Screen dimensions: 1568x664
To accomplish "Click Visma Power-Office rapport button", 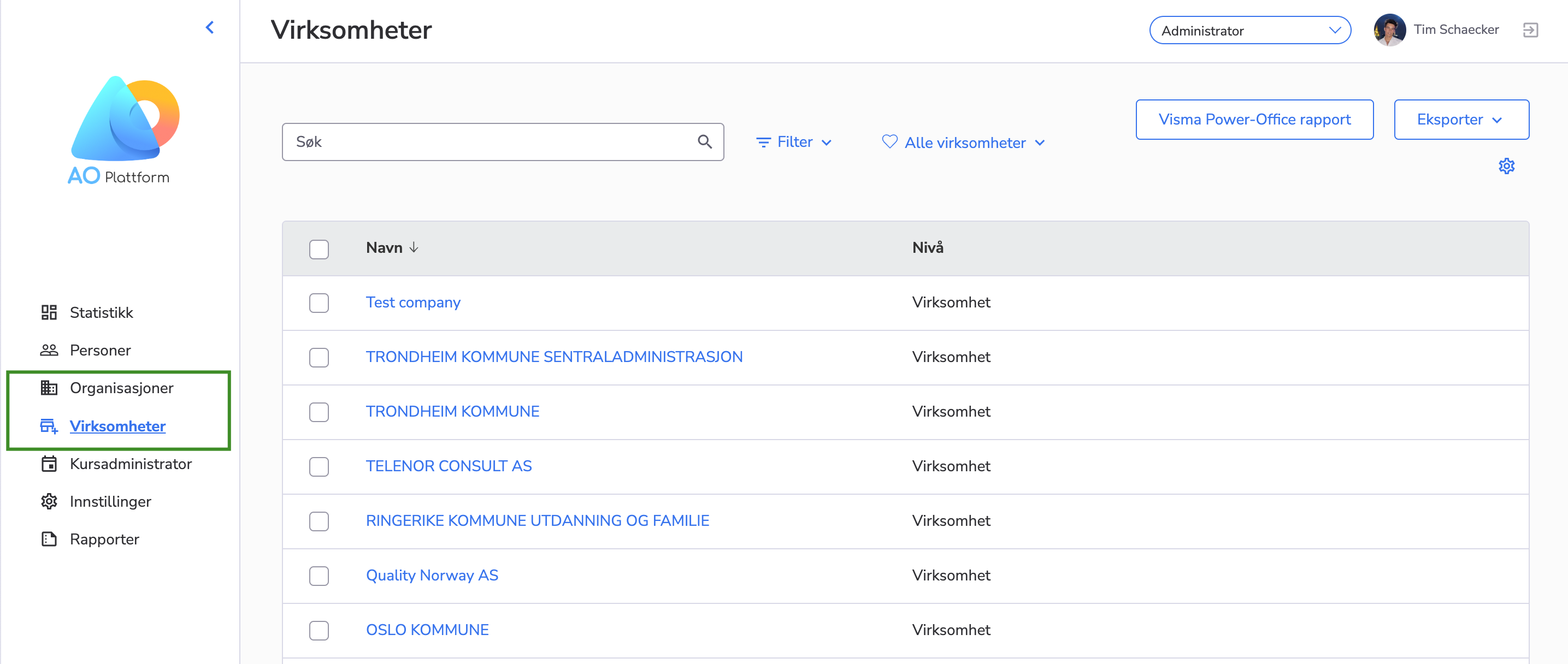I will pyautogui.click(x=1254, y=119).
